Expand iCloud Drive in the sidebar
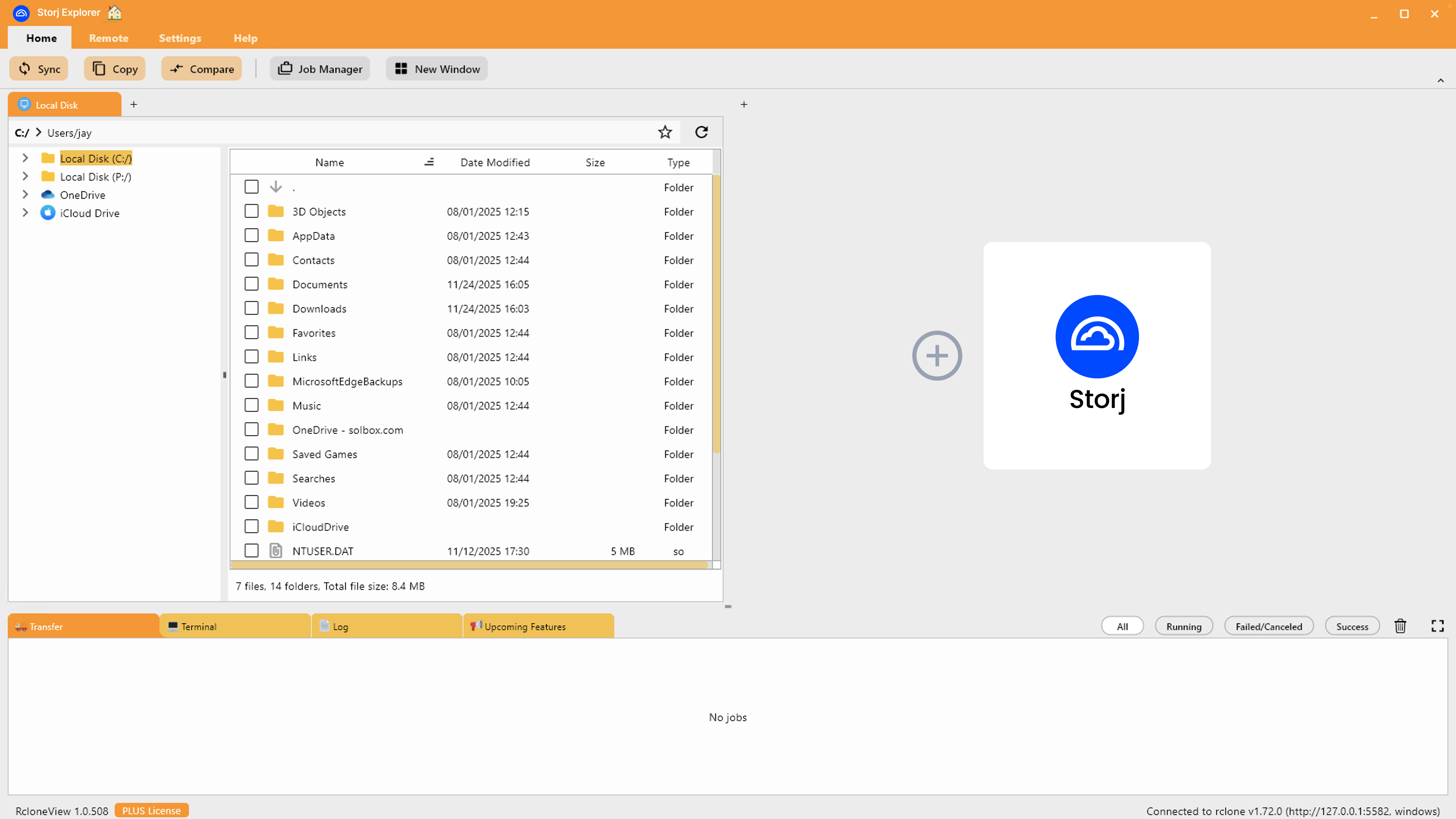 tap(25, 212)
